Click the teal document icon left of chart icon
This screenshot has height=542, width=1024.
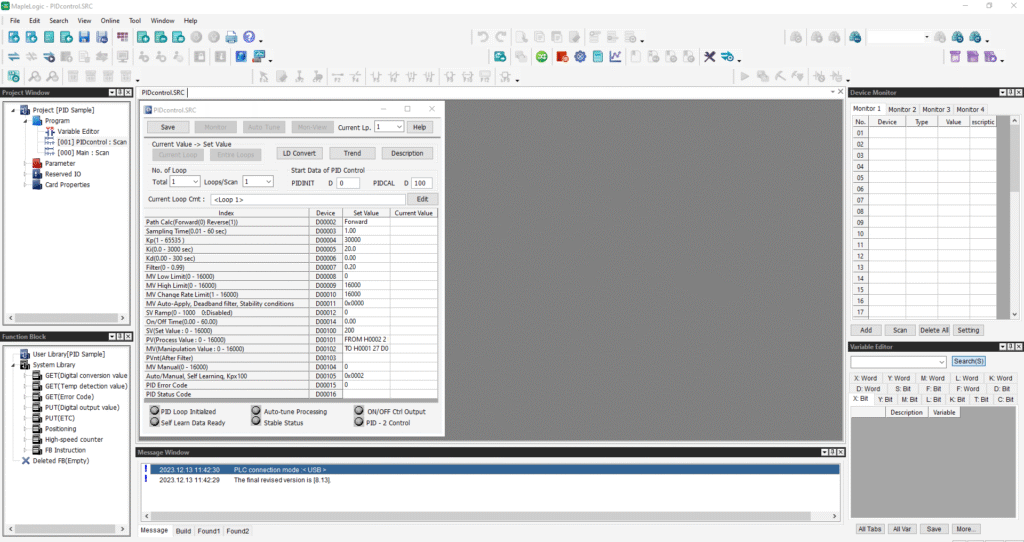pyautogui.click(x=598, y=57)
